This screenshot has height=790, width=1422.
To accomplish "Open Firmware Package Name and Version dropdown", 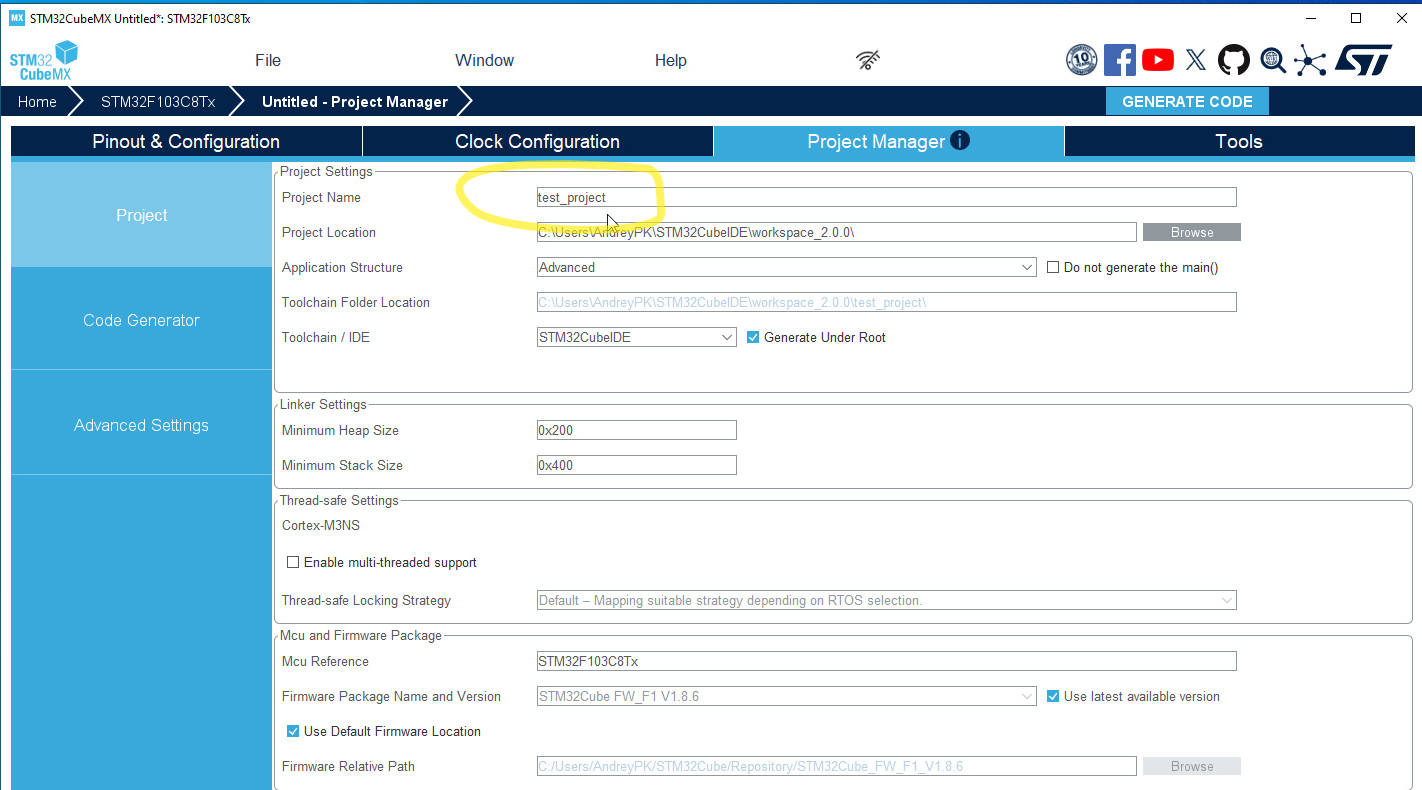I will tap(787, 696).
